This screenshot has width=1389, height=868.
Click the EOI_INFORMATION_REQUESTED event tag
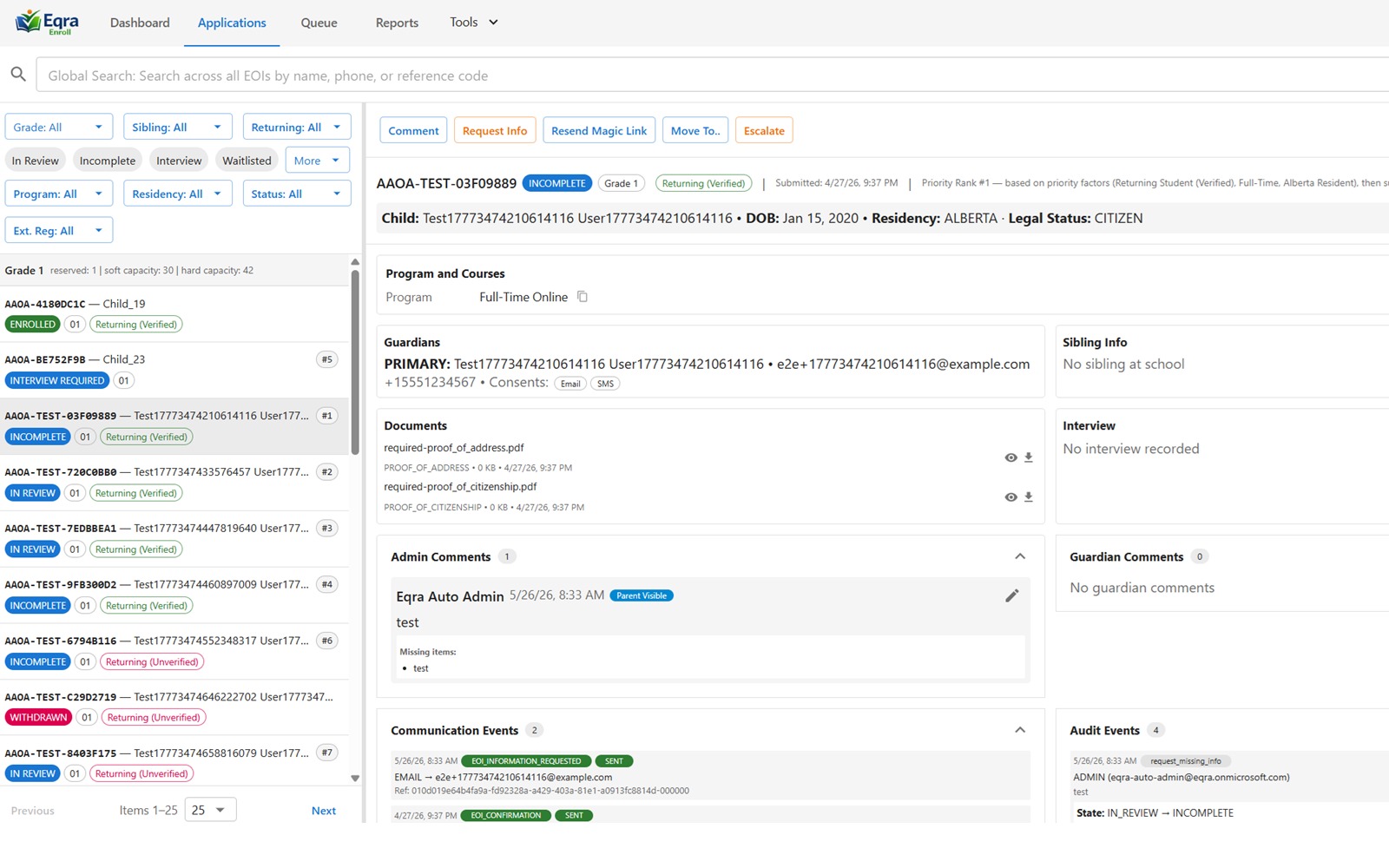(526, 761)
